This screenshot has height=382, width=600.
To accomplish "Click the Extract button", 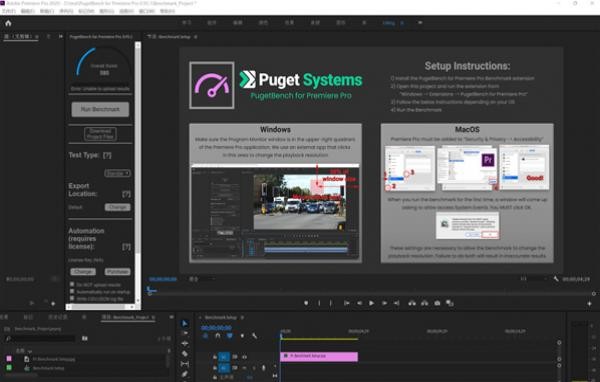I will click(x=425, y=303).
